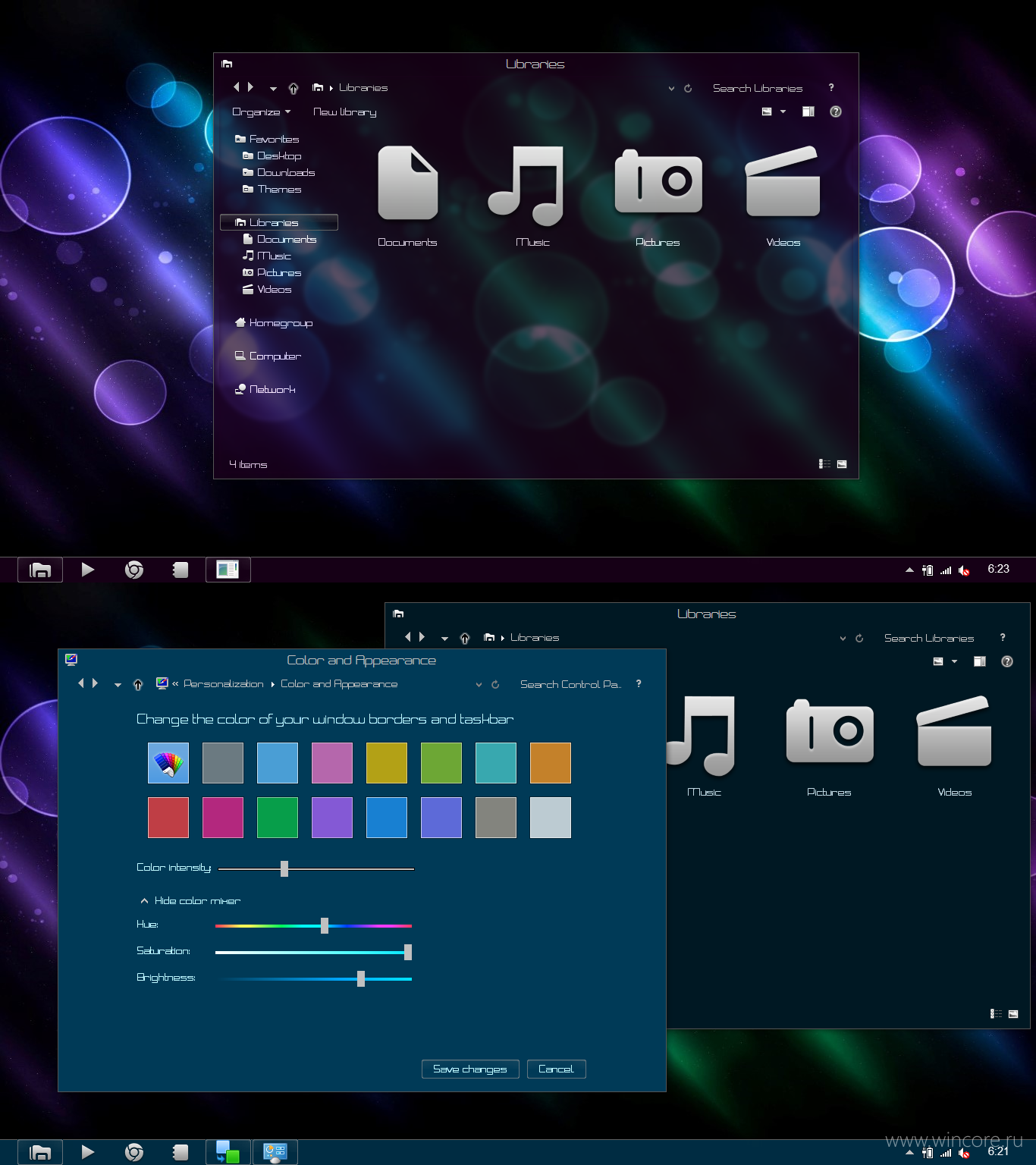Click Search Libraries field in top window
1036x1165 pixels.
(x=758, y=88)
